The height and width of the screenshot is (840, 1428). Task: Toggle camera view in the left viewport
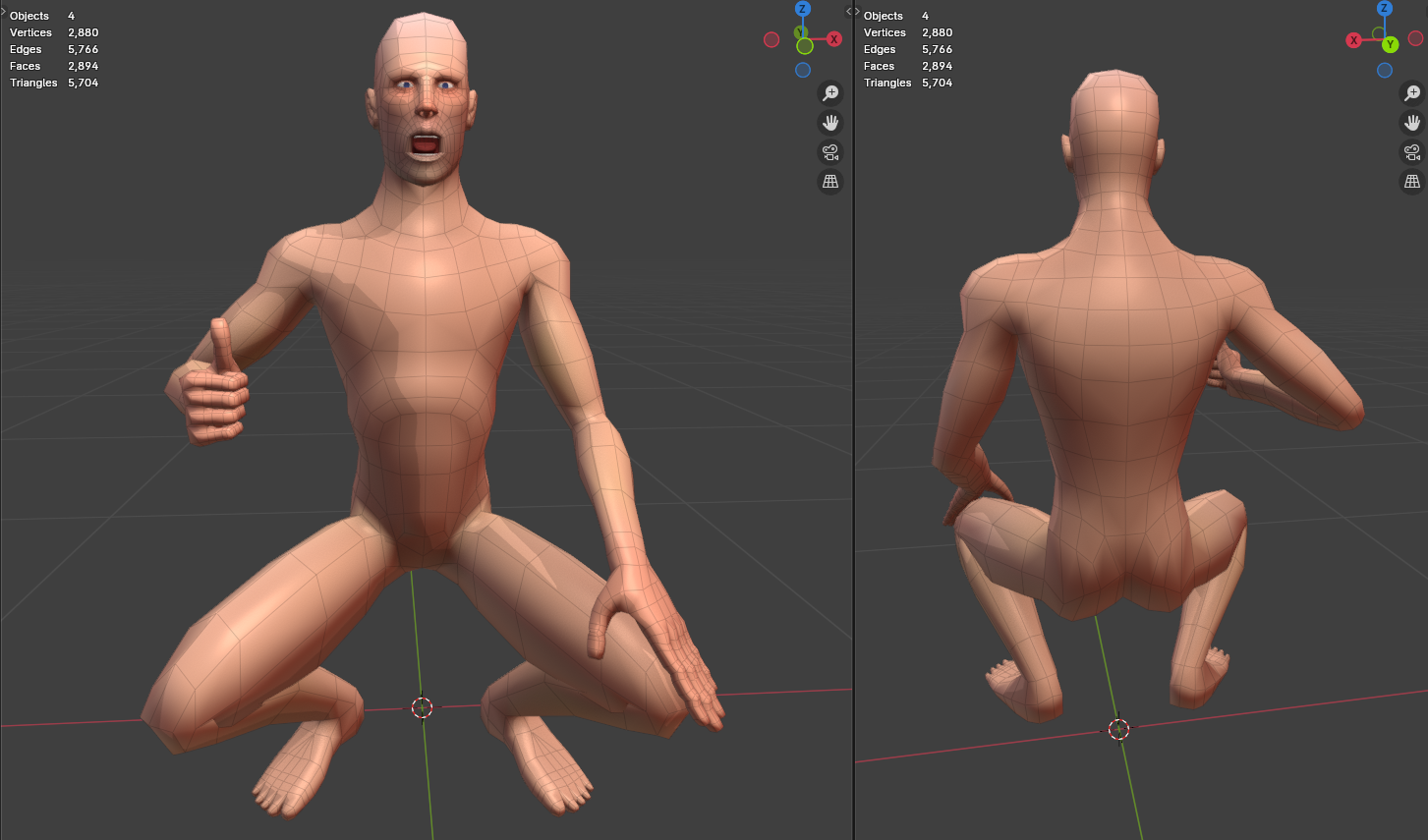[830, 152]
